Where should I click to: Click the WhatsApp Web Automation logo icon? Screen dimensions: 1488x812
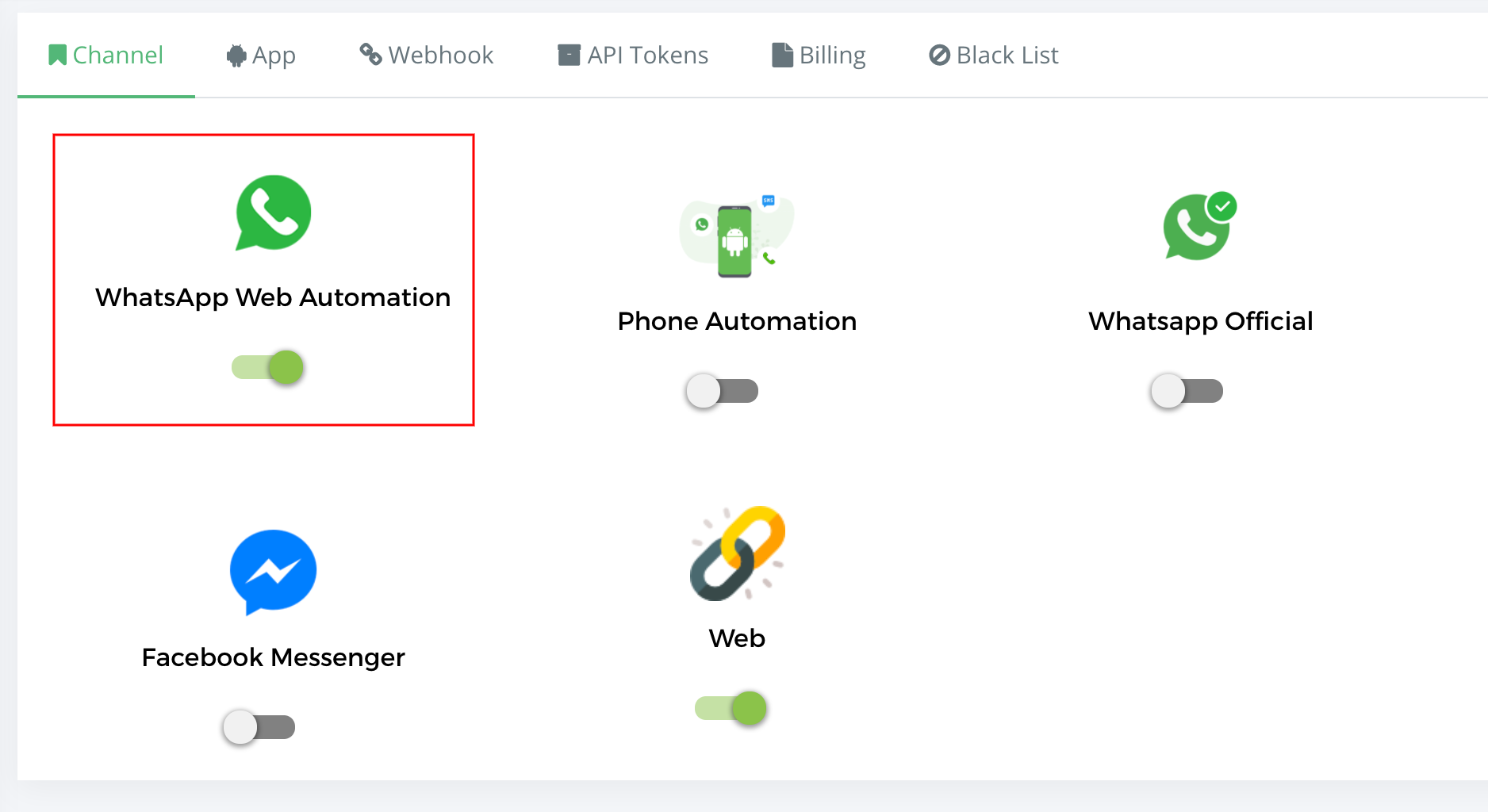274,213
